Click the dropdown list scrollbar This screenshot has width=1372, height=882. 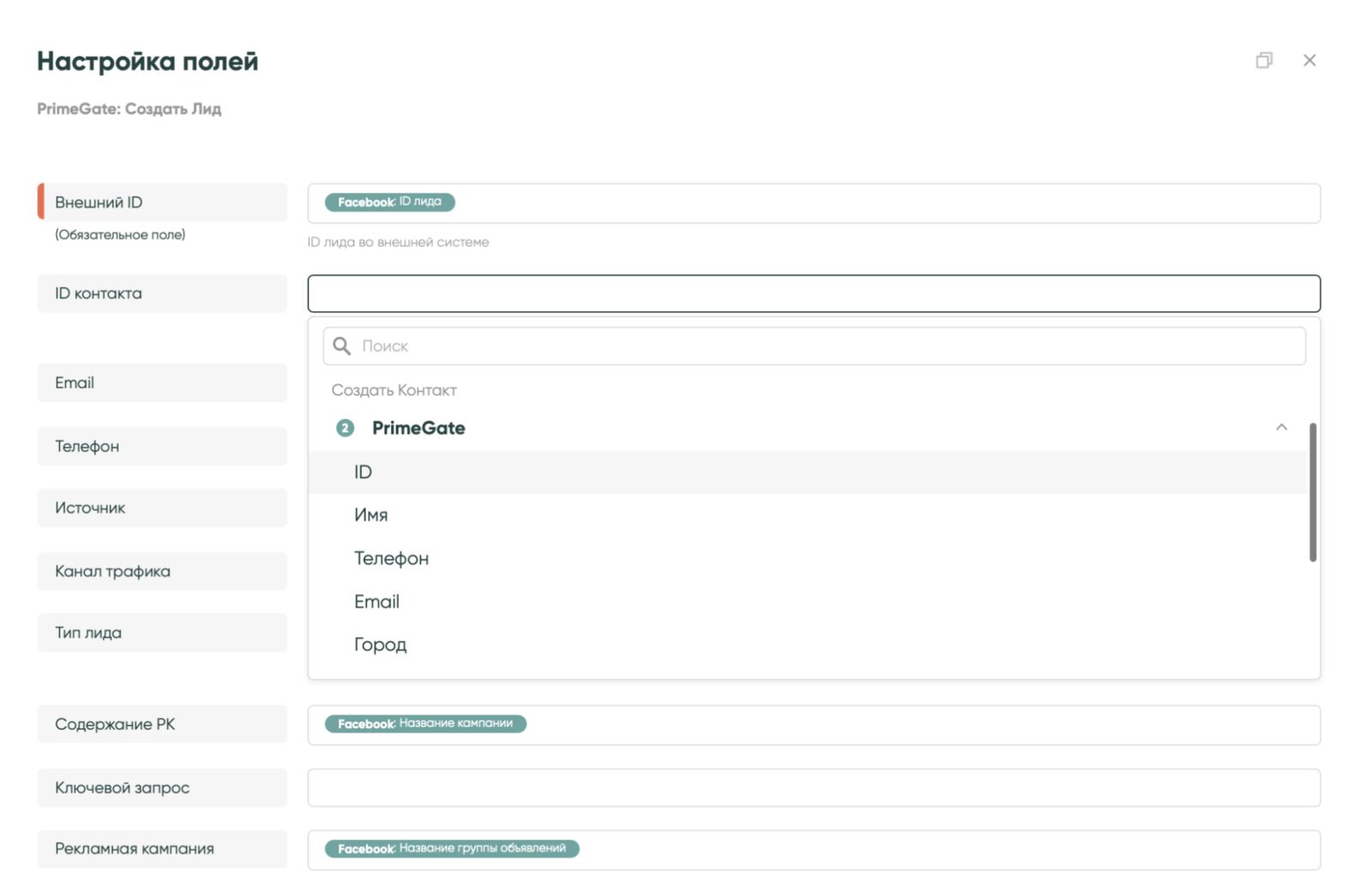1312,492
